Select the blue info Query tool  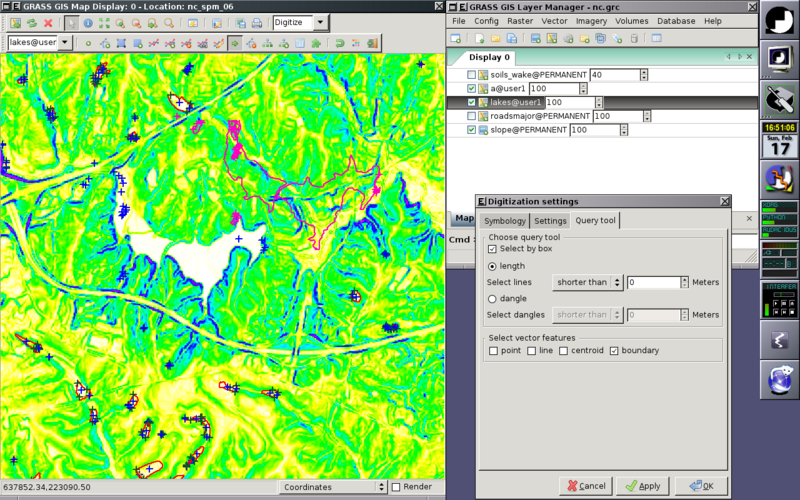pyautogui.click(x=88, y=23)
